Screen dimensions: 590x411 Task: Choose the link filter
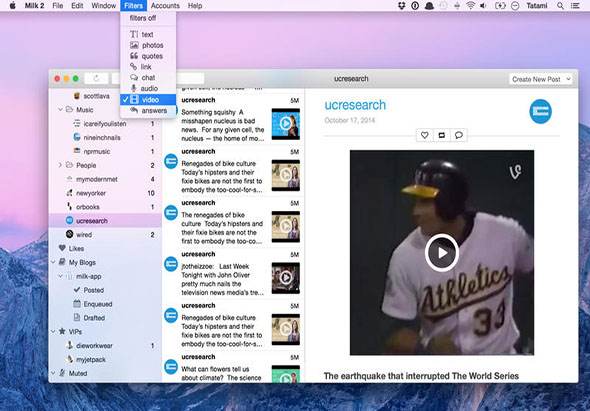tap(148, 67)
